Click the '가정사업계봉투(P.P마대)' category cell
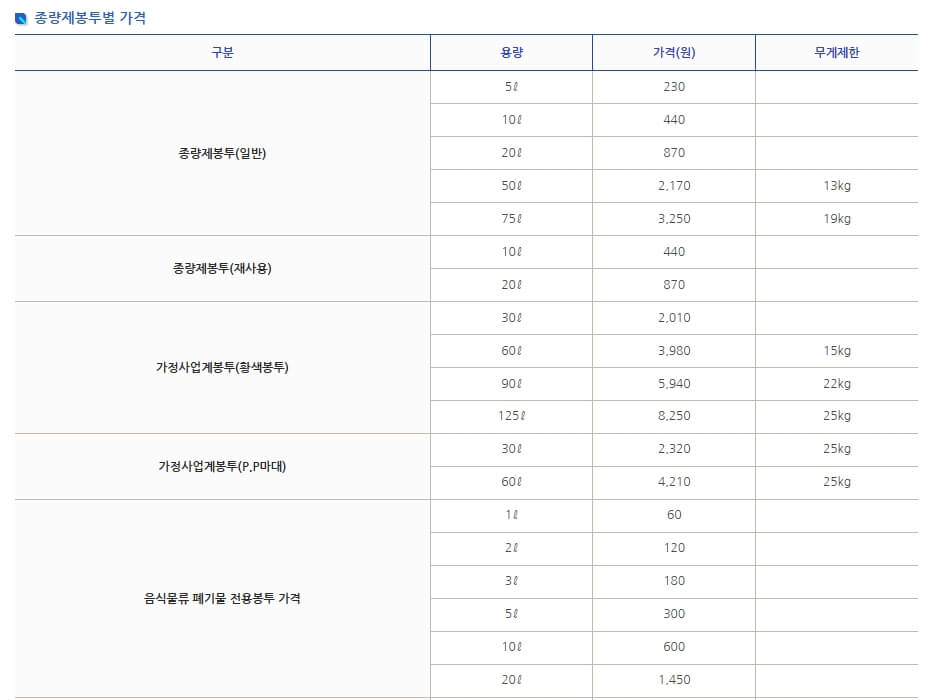 (x=222, y=466)
